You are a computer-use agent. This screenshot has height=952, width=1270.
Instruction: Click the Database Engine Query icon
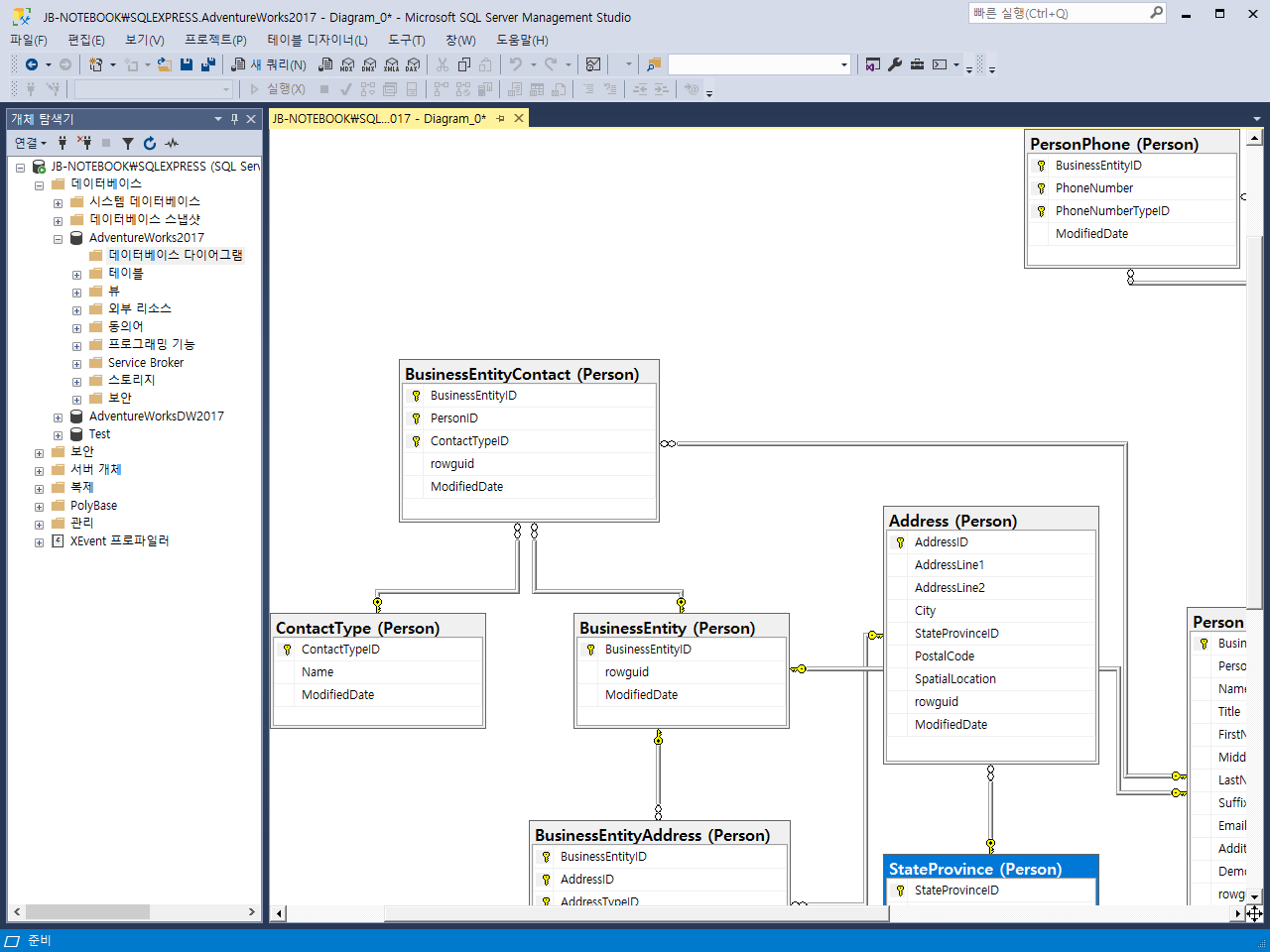point(325,64)
